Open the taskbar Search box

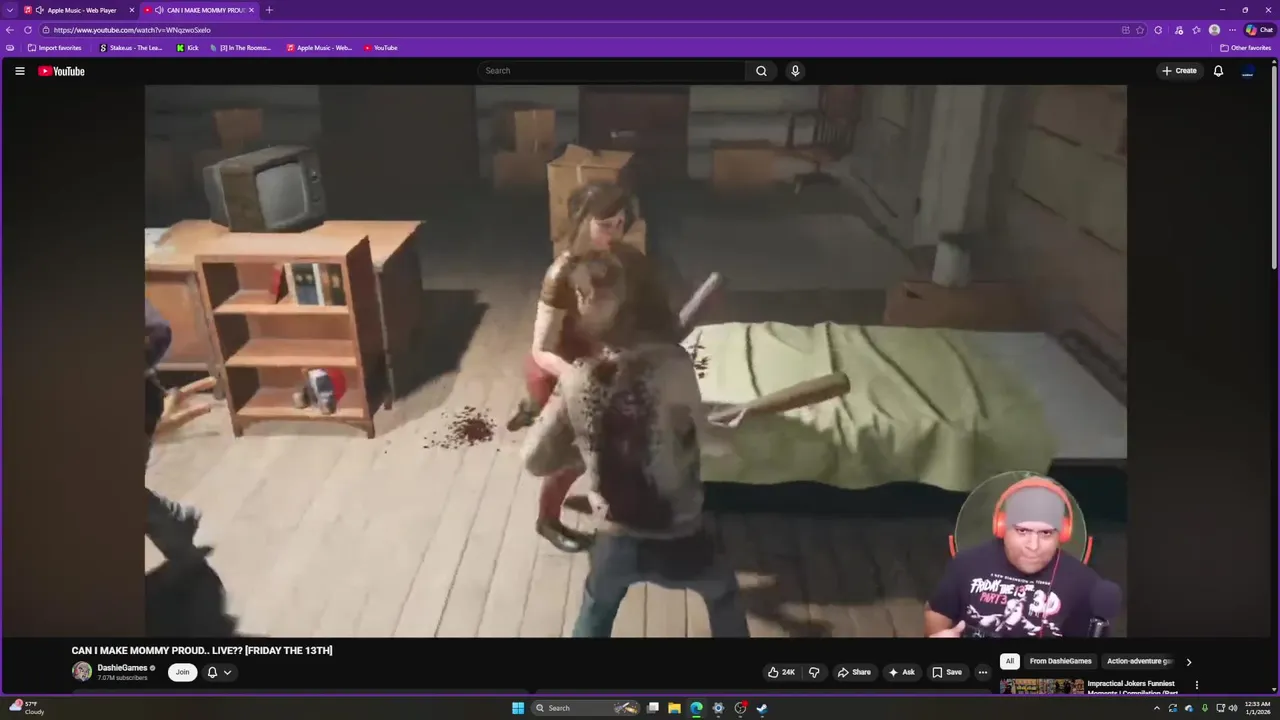pos(586,708)
